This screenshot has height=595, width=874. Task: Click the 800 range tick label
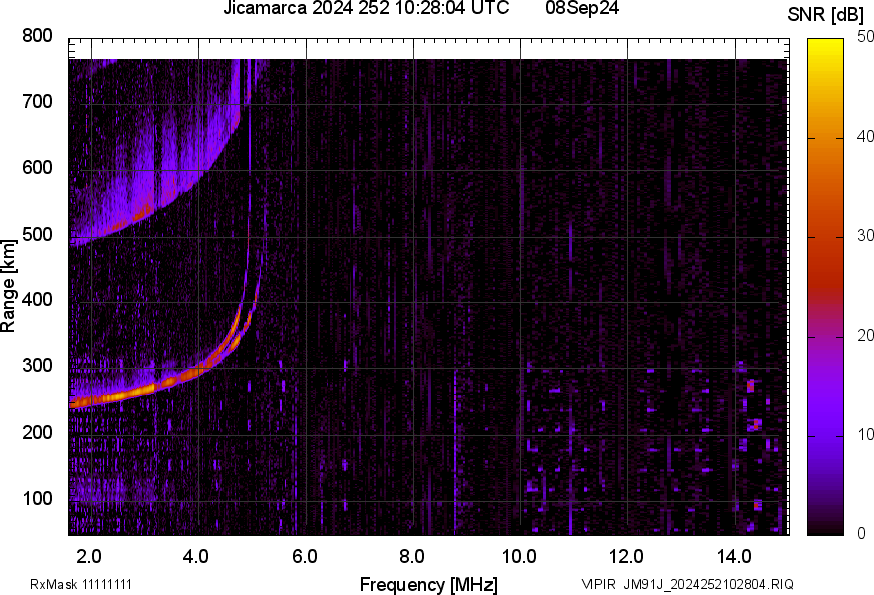click(37, 36)
